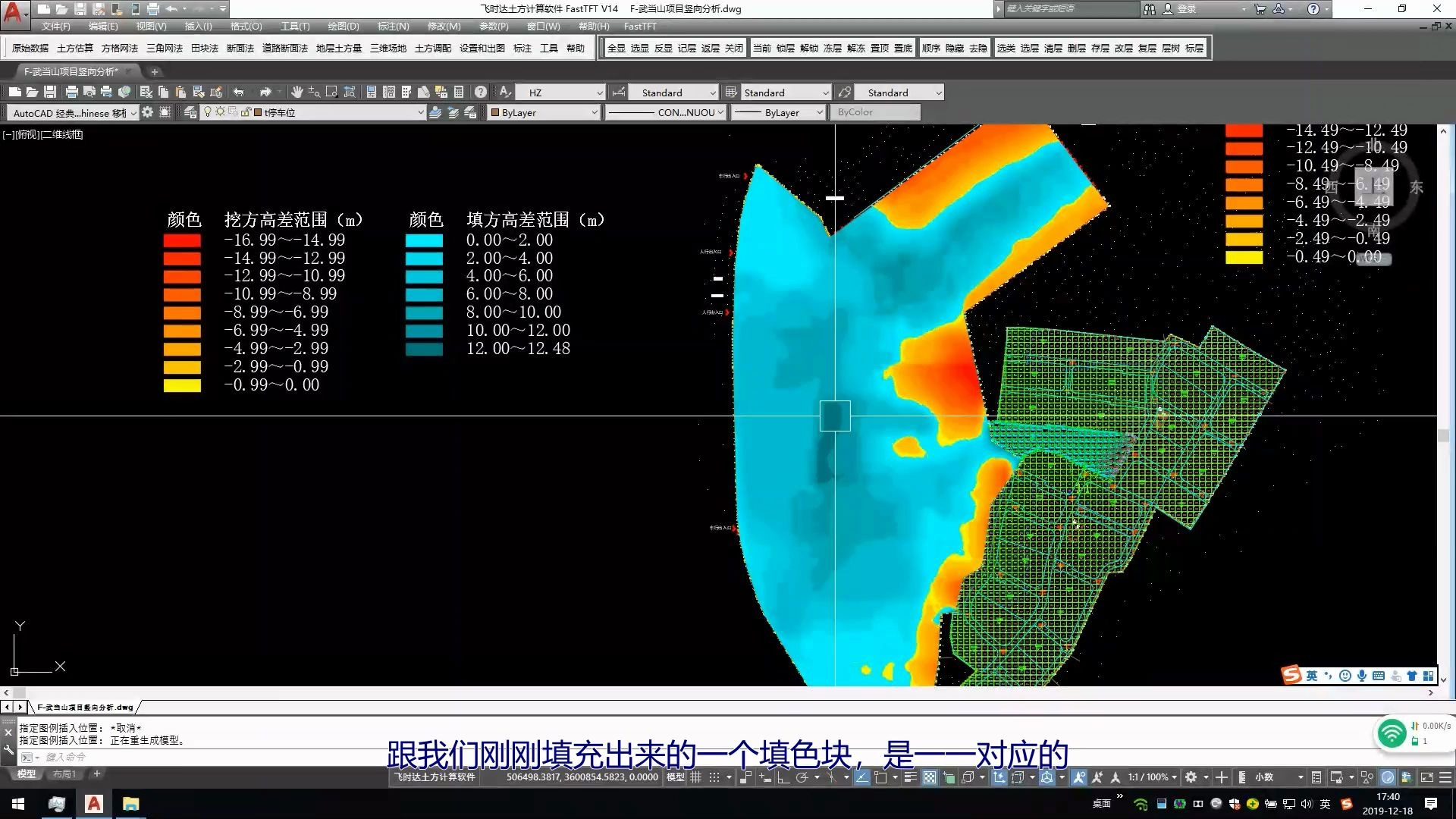Toggle layer light bulb on/off icon
1456x819 pixels.
[x=208, y=112]
